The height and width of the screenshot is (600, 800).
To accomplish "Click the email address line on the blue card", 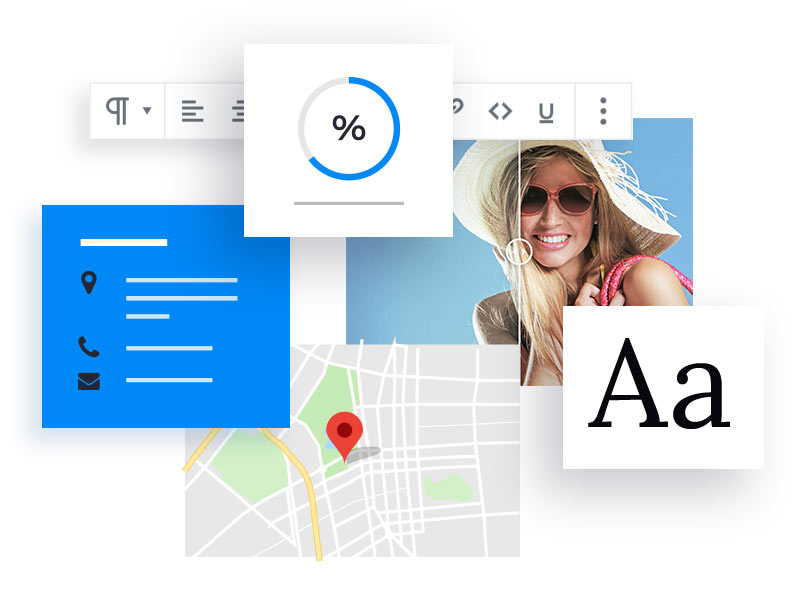I will coord(169,380).
